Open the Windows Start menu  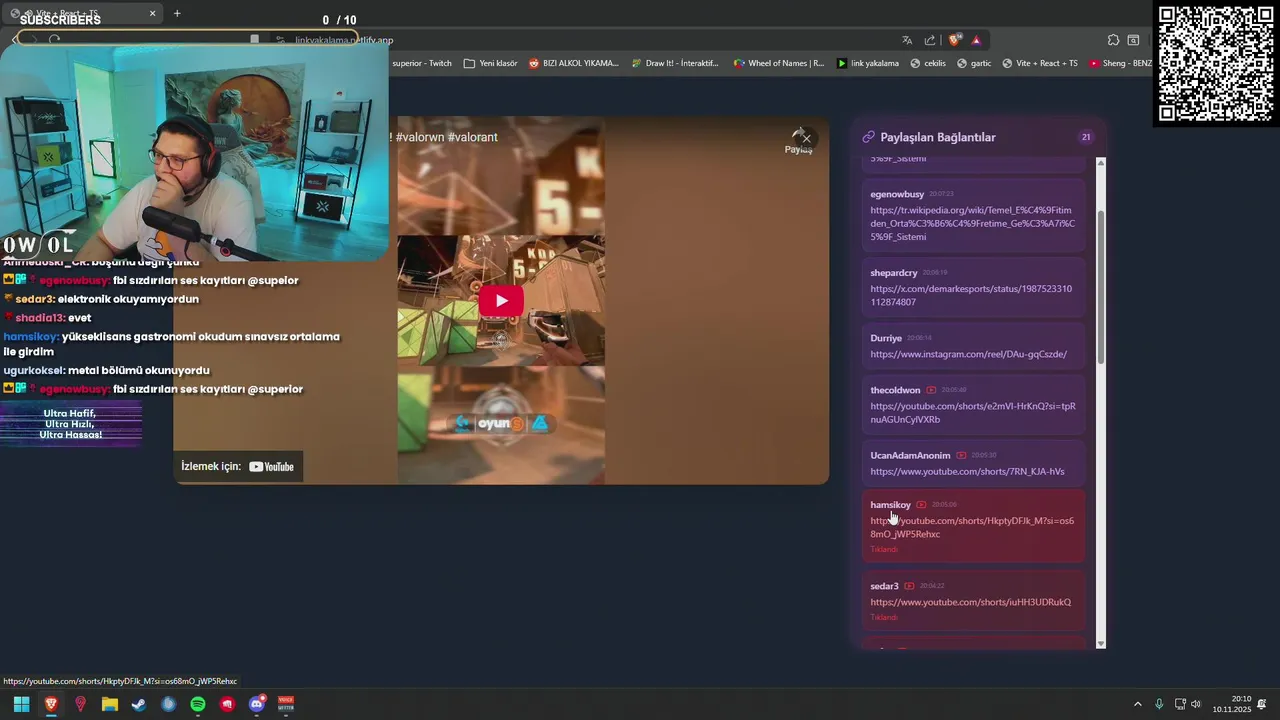[21, 704]
